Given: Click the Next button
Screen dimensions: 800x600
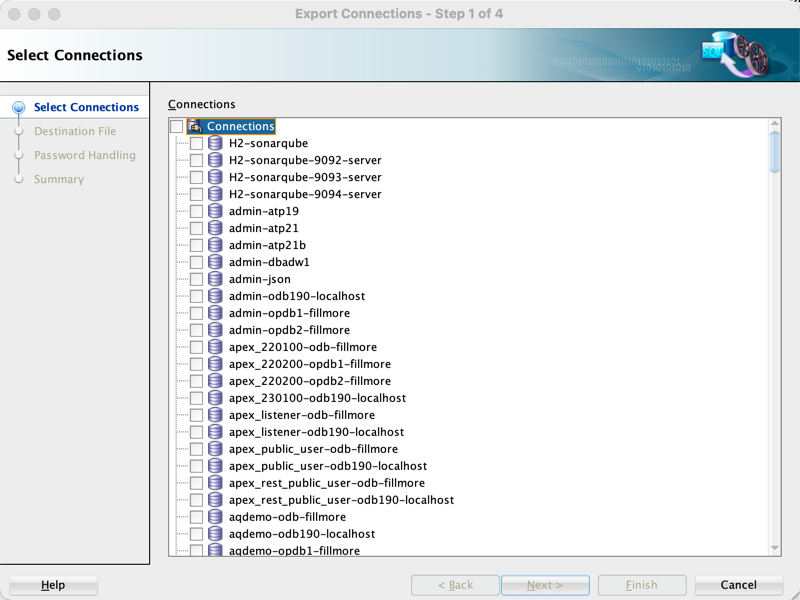Looking at the screenshot, I should (x=545, y=585).
